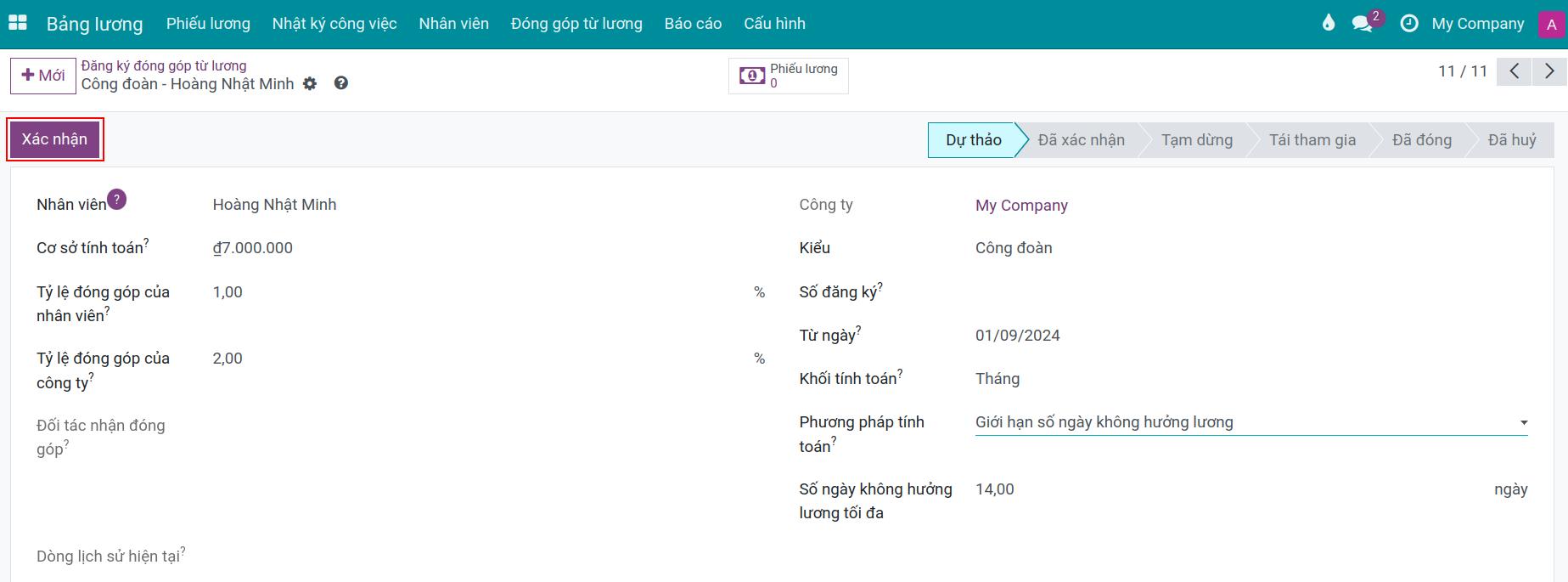Viewport: 1568px width, 582px height.
Task: Click the record pager 11 / 11
Action: (x=1463, y=71)
